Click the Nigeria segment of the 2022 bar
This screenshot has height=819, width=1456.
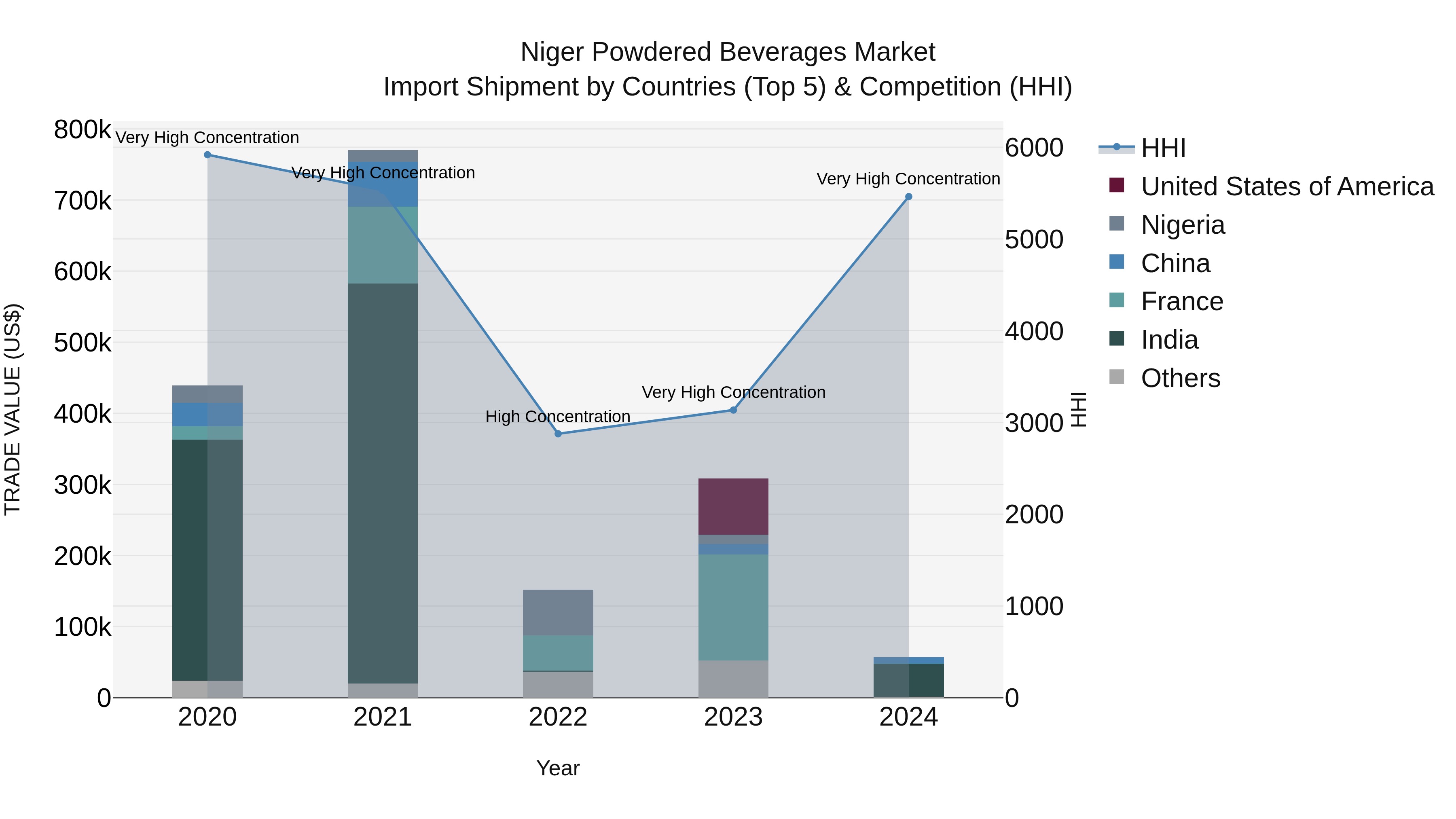point(558,613)
